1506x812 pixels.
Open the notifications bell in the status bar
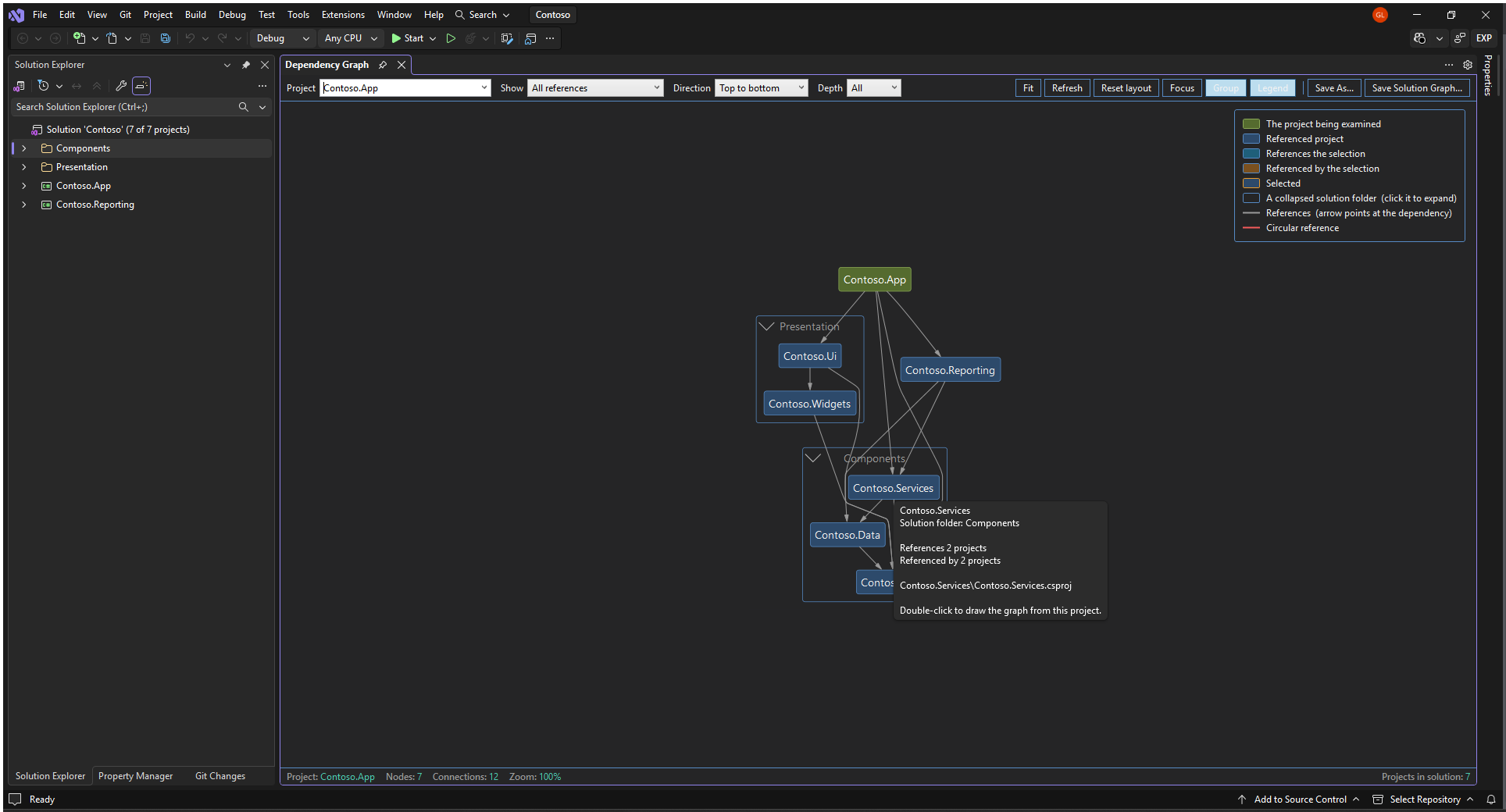(x=1491, y=800)
